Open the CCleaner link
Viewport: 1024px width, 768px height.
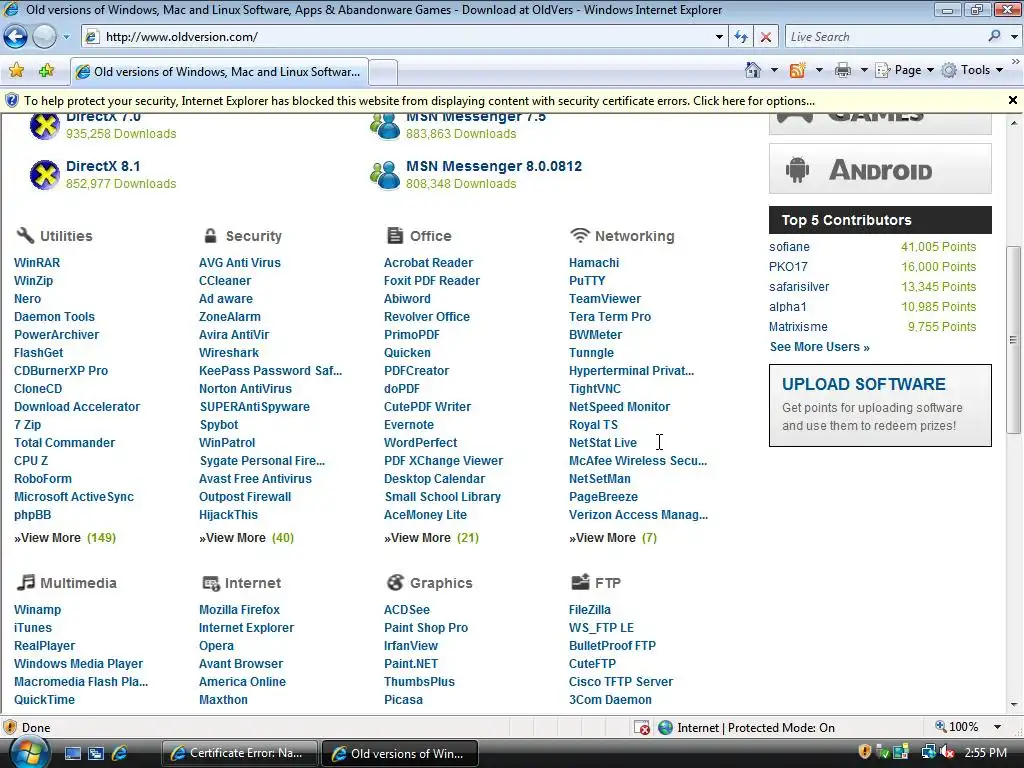(x=225, y=281)
